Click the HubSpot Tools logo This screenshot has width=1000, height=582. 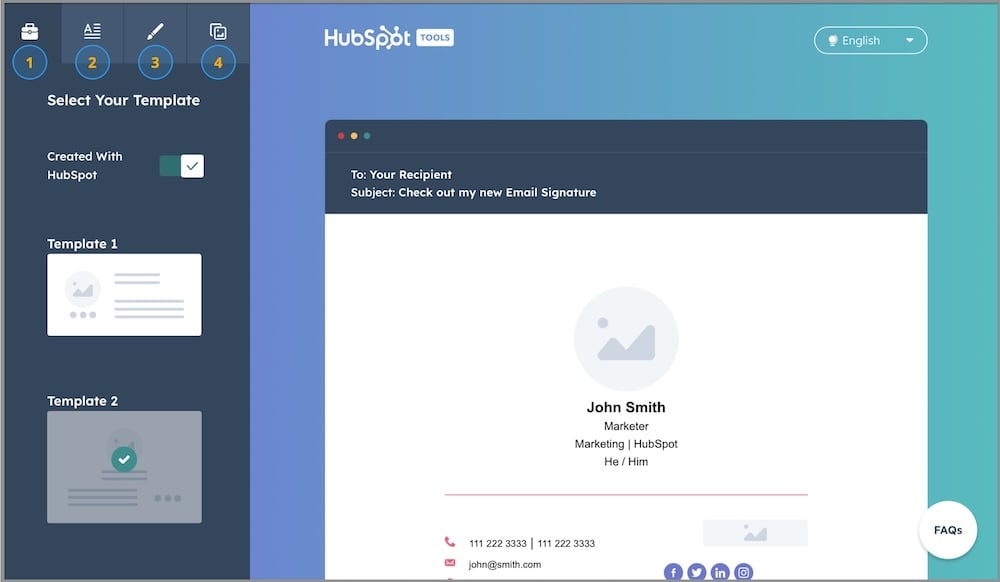coord(389,38)
